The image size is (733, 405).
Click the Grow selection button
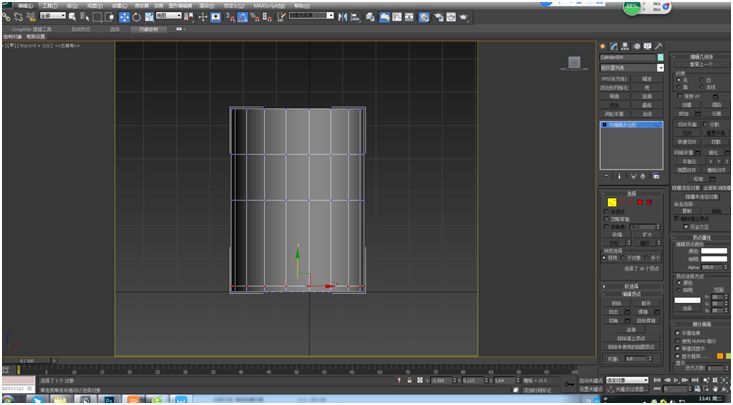[647, 234]
